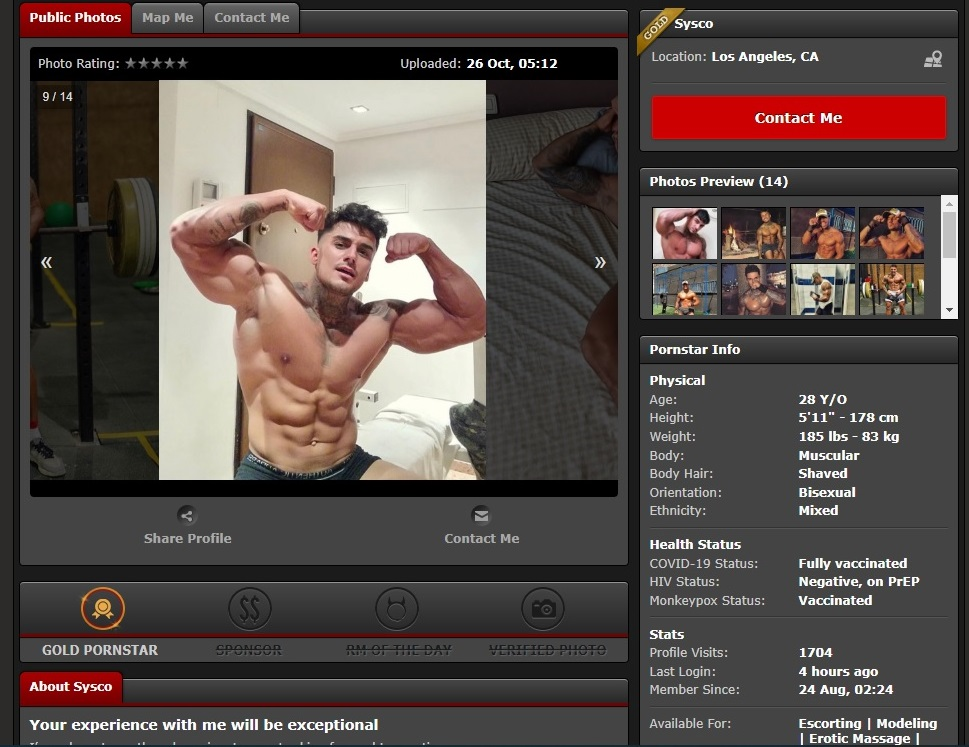Click the height value 5'11" - 178 cm

click(x=848, y=418)
